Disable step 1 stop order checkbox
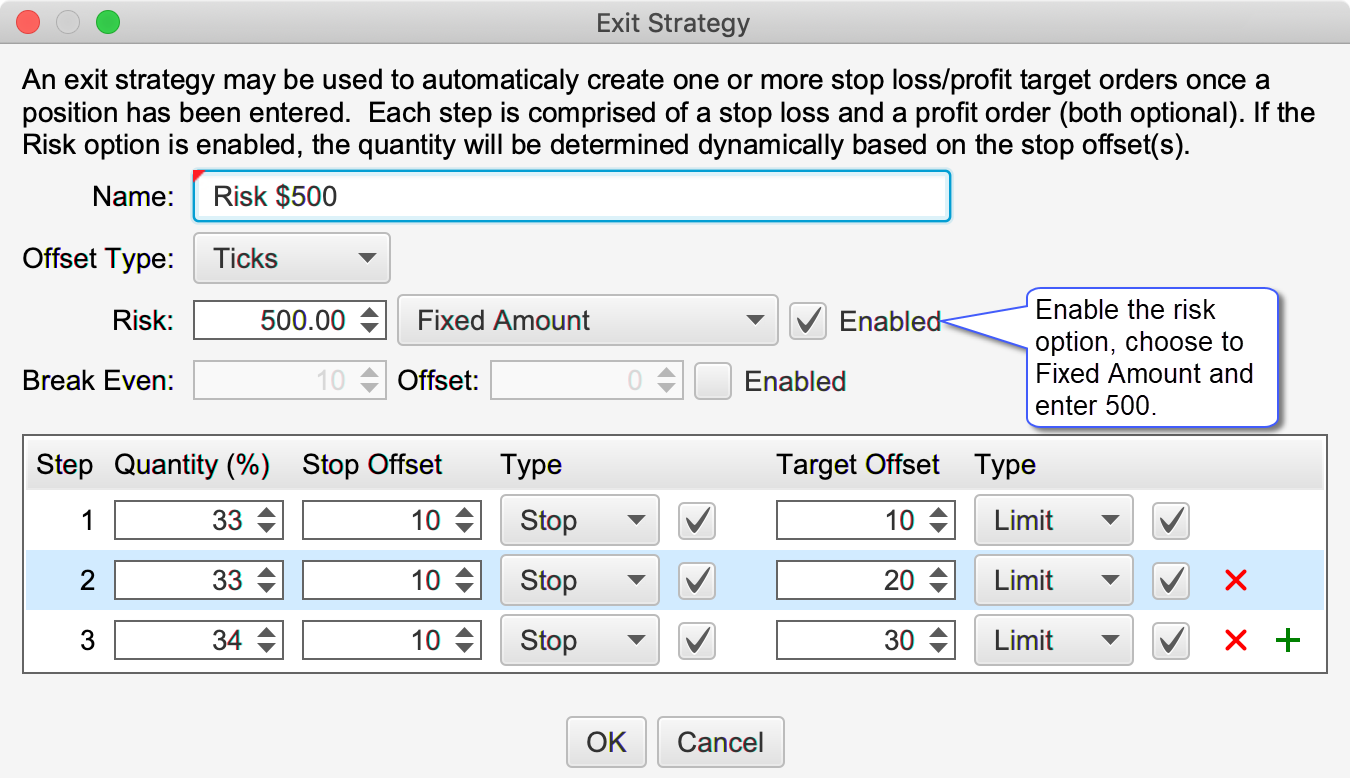Screen dimensions: 1350x778 pyautogui.click(x=697, y=520)
